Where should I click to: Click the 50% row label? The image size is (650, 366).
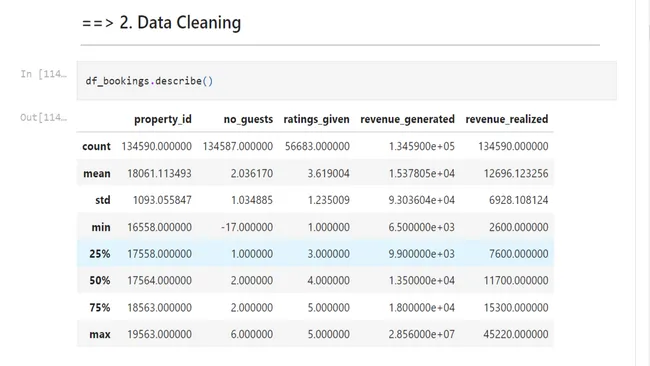(x=99, y=281)
